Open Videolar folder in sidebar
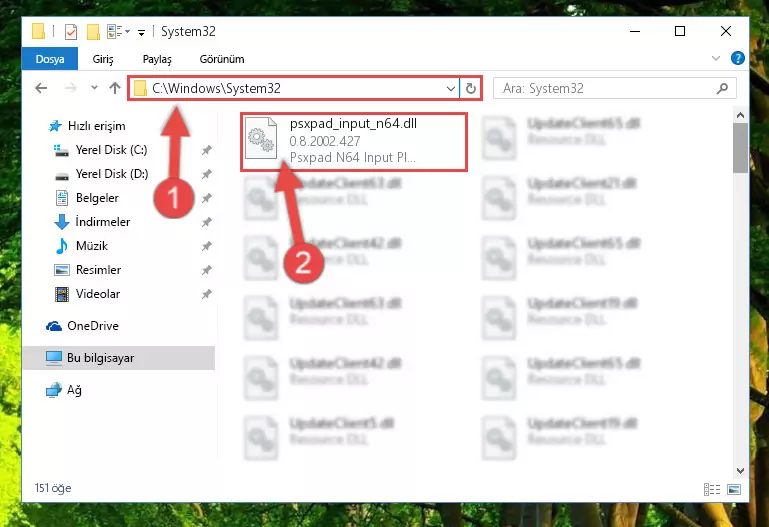 tap(98, 294)
